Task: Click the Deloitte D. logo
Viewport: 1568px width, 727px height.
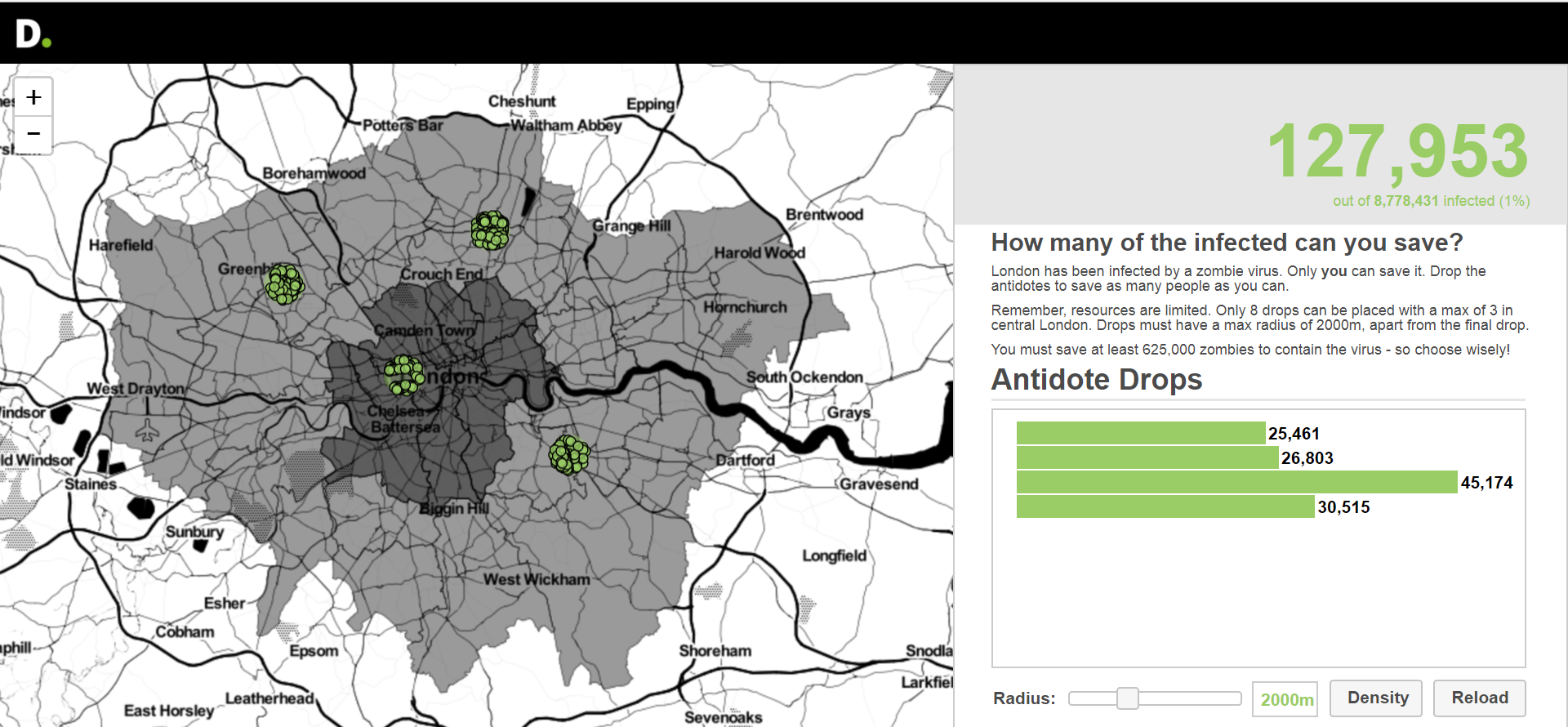Action: tap(33, 33)
